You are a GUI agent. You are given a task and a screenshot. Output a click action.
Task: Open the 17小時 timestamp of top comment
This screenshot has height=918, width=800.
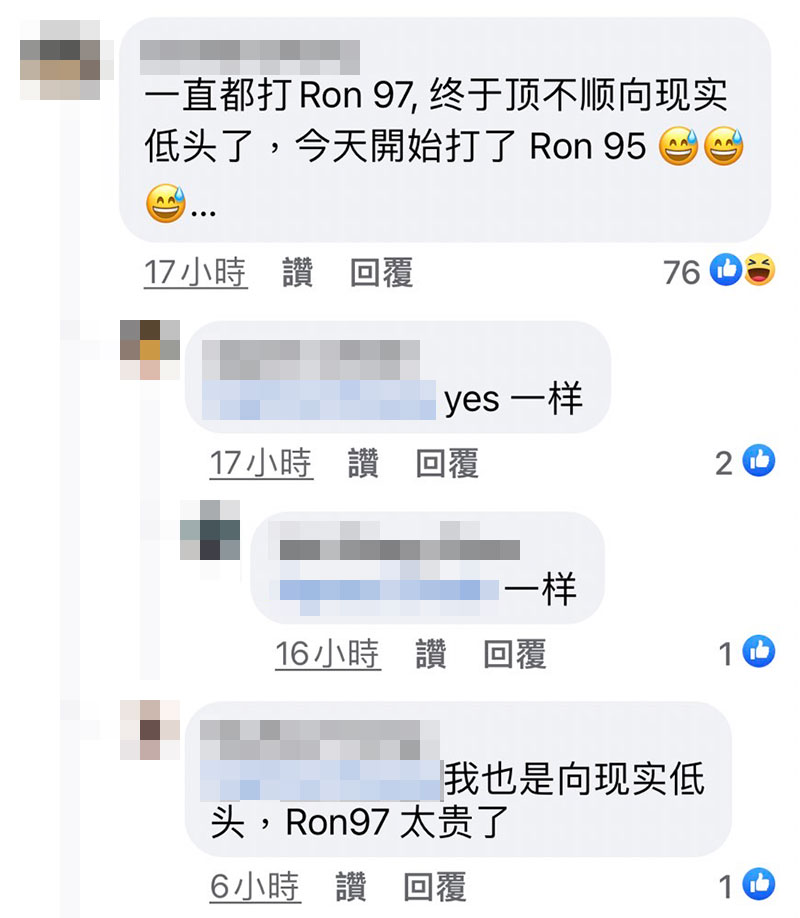[x=195, y=272]
